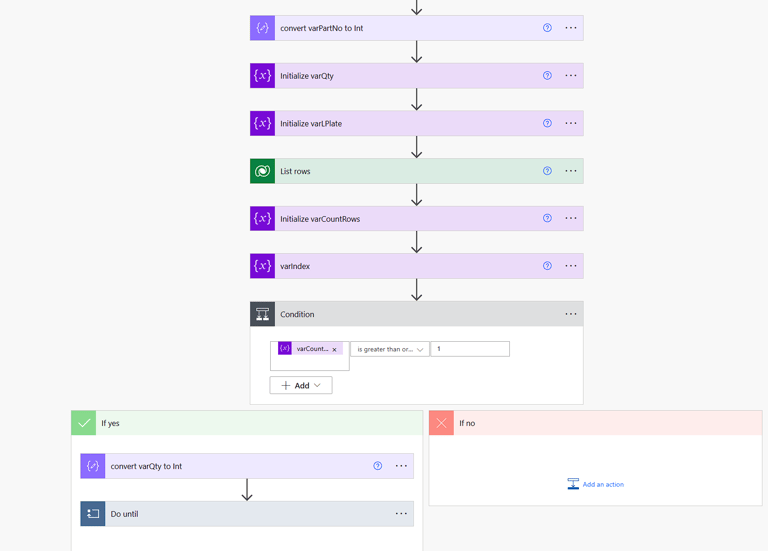Open help for 'Initialize varCountRows'
The height and width of the screenshot is (551, 768).
547,218
